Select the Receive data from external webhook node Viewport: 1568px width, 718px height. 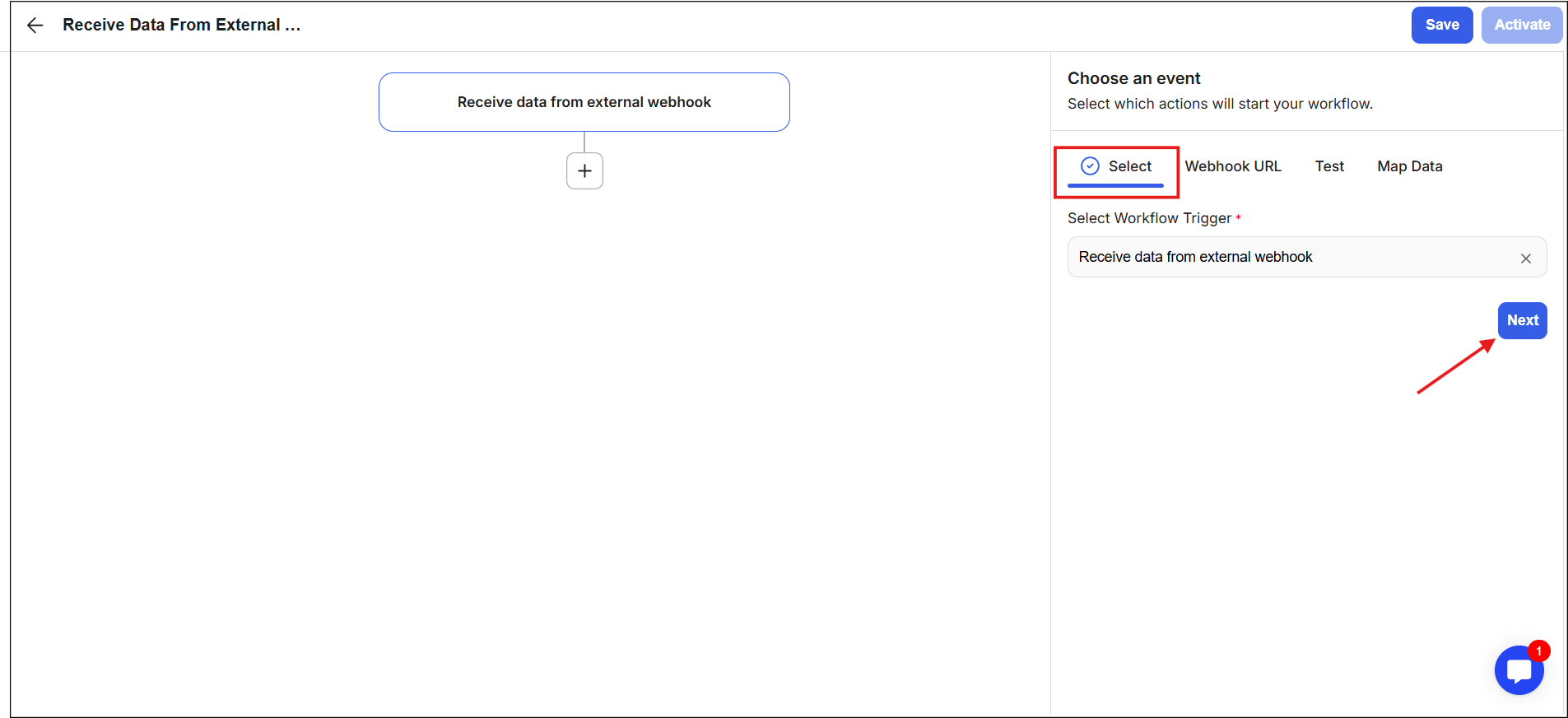(584, 102)
